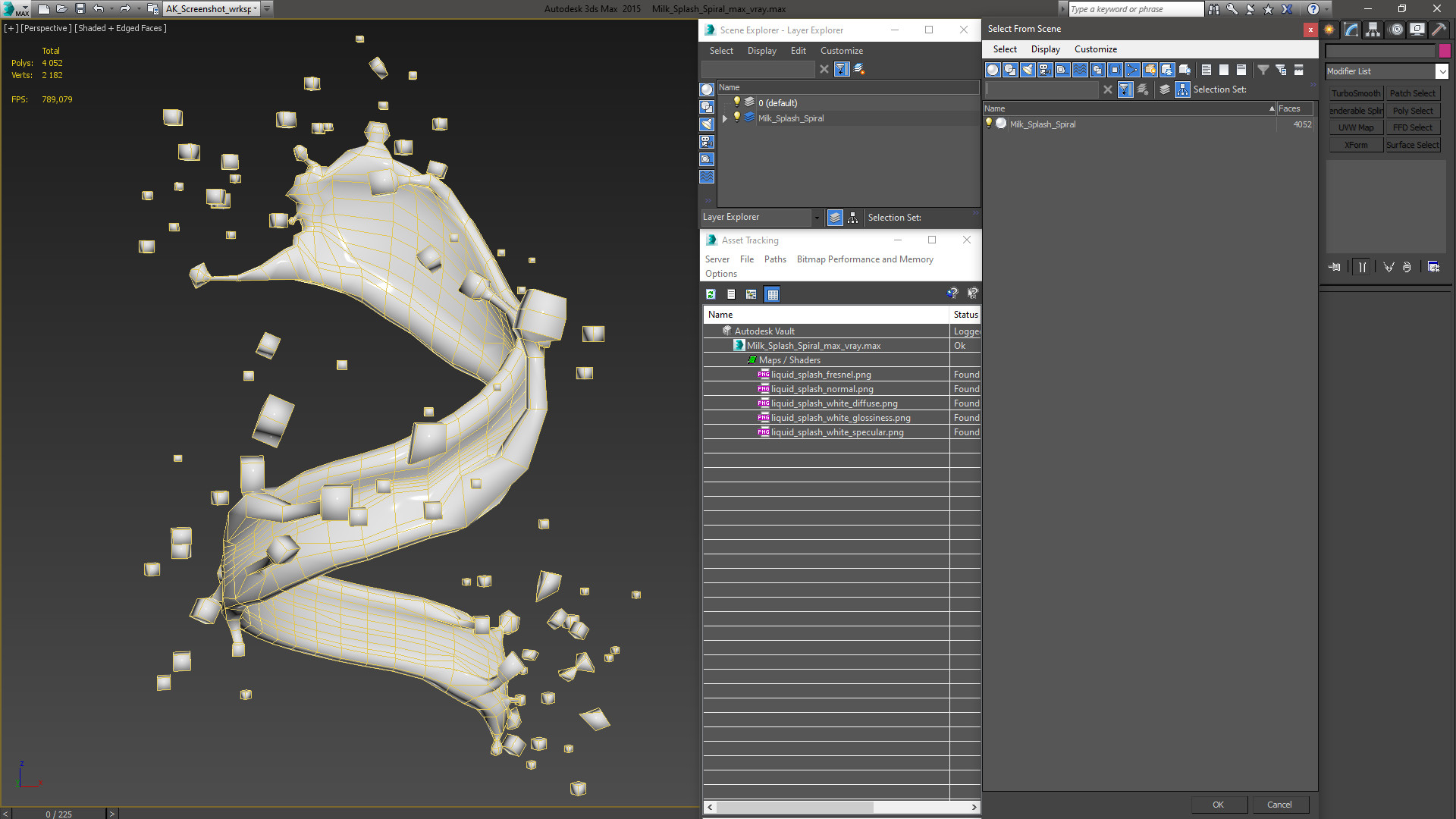Open Bitmap Performance and Memory menu
The image size is (1456, 819).
click(864, 259)
